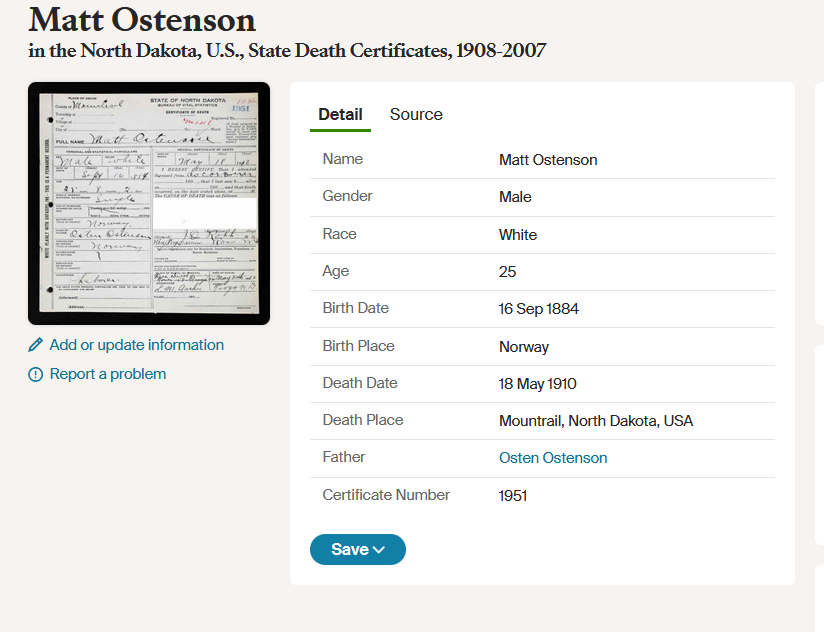The image size is (824, 632).
Task: Switch to the Source tab
Action: (416, 114)
